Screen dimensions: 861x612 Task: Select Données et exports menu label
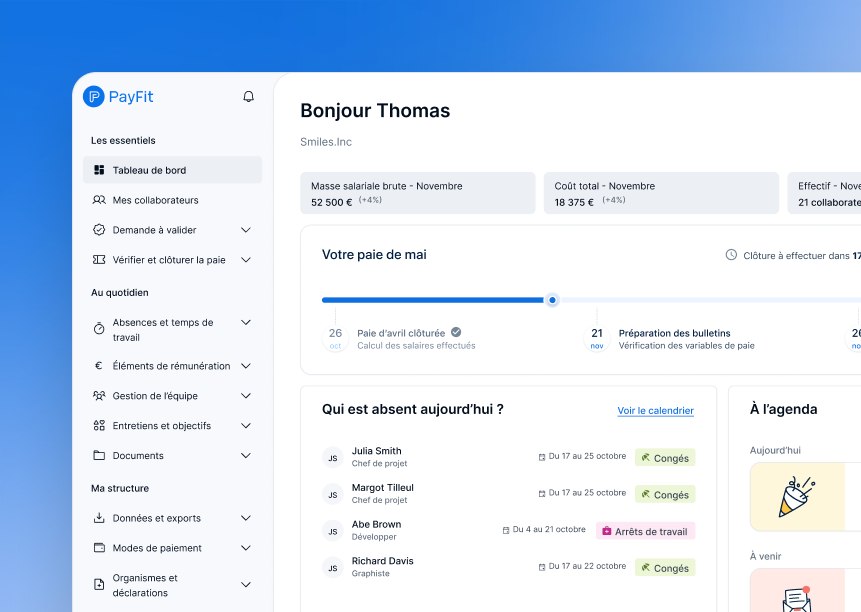(x=156, y=518)
